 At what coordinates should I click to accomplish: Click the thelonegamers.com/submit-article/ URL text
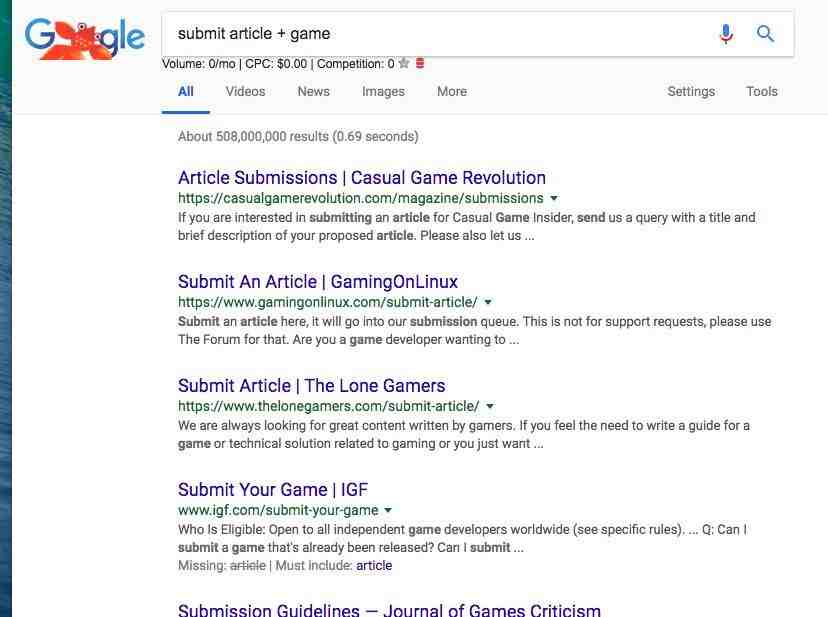pos(328,406)
